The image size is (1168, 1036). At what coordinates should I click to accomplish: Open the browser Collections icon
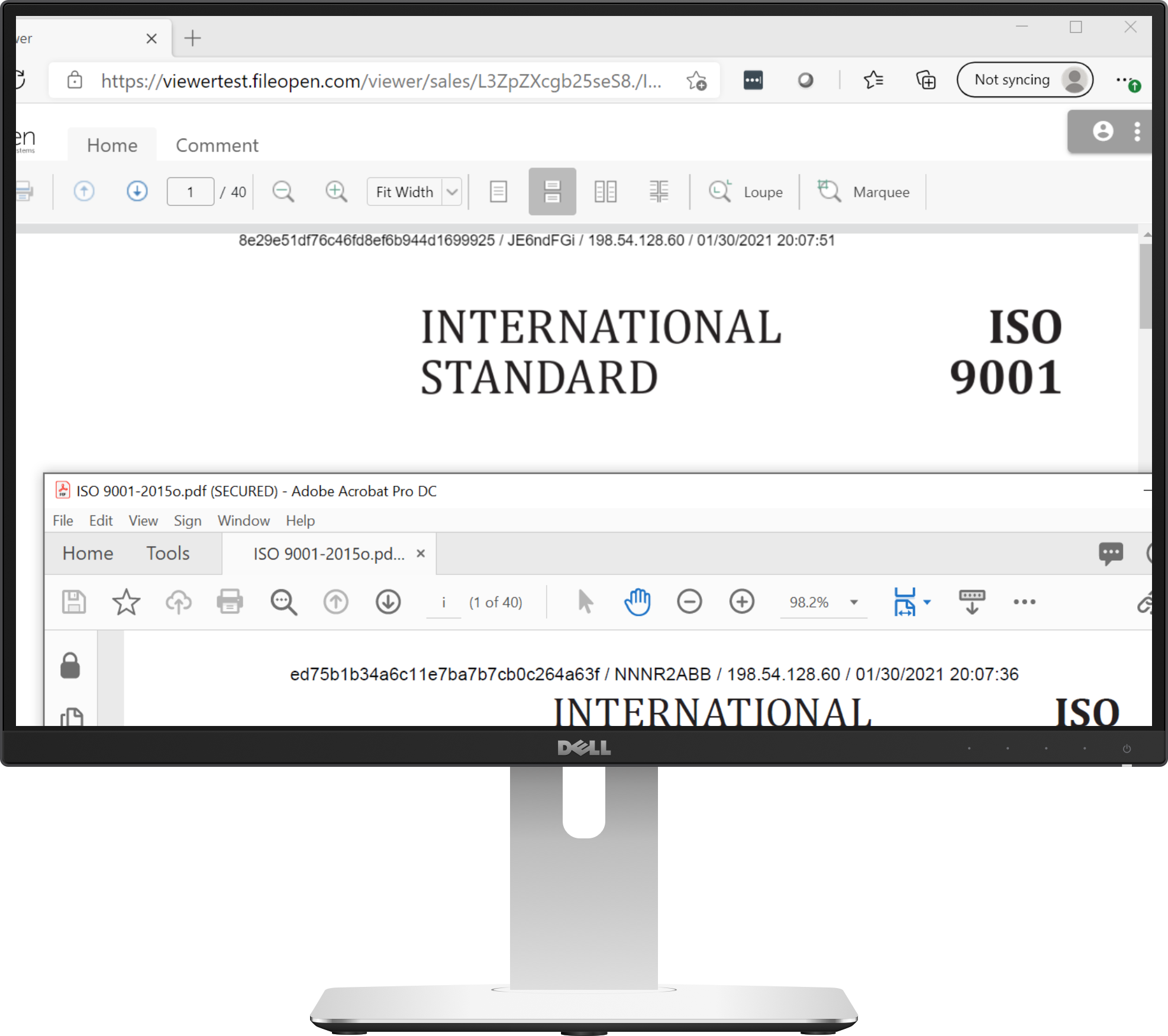pos(925,80)
